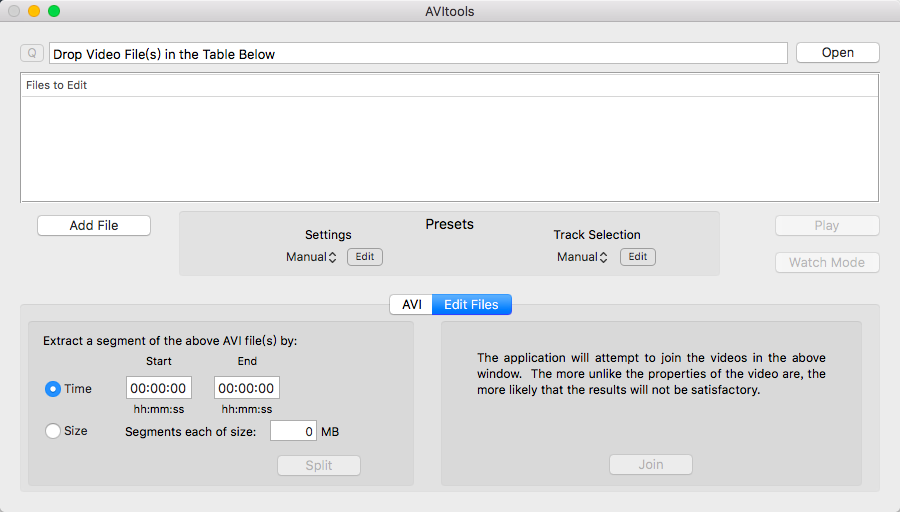Edit the Settings preset
The image size is (900, 512).
click(364, 257)
